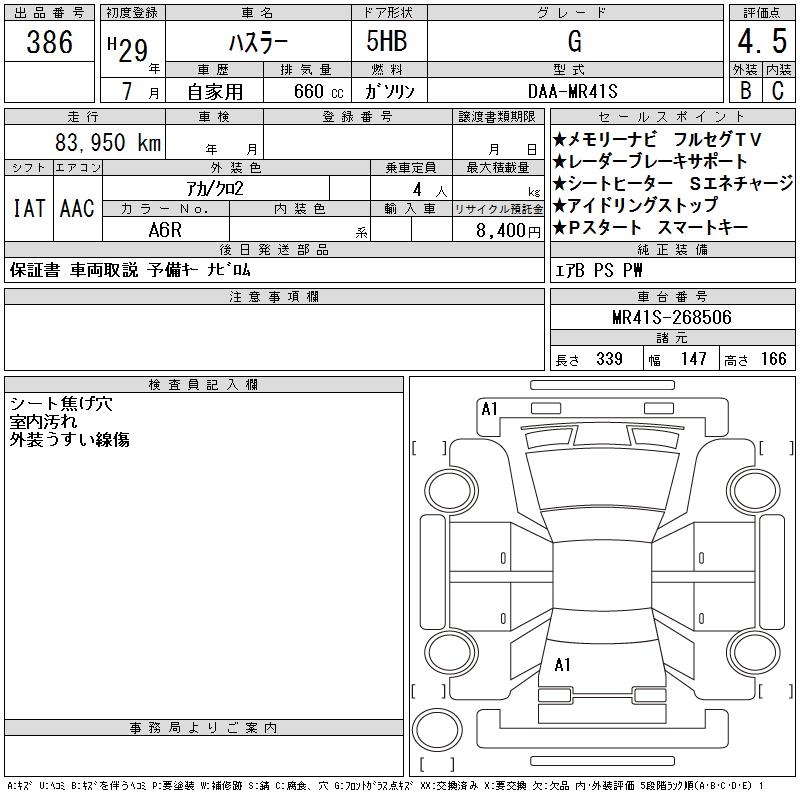
Task: Click the spare tire circle beside the rear bumper
Action: point(437,729)
